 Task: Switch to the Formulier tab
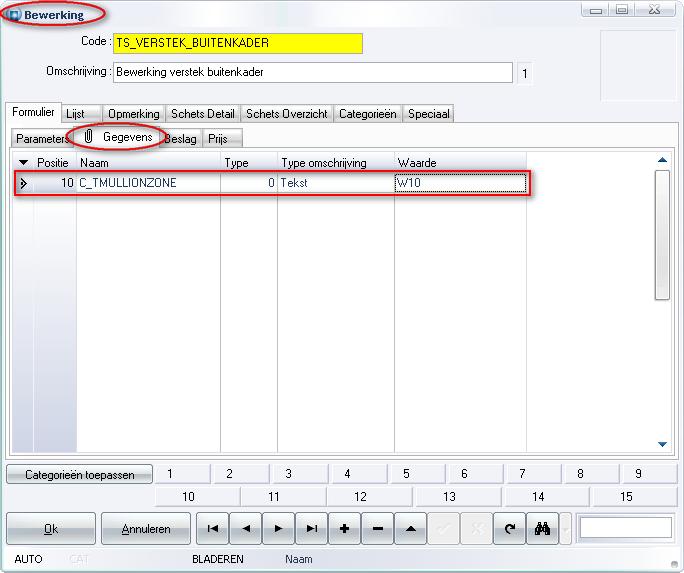pyautogui.click(x=33, y=113)
